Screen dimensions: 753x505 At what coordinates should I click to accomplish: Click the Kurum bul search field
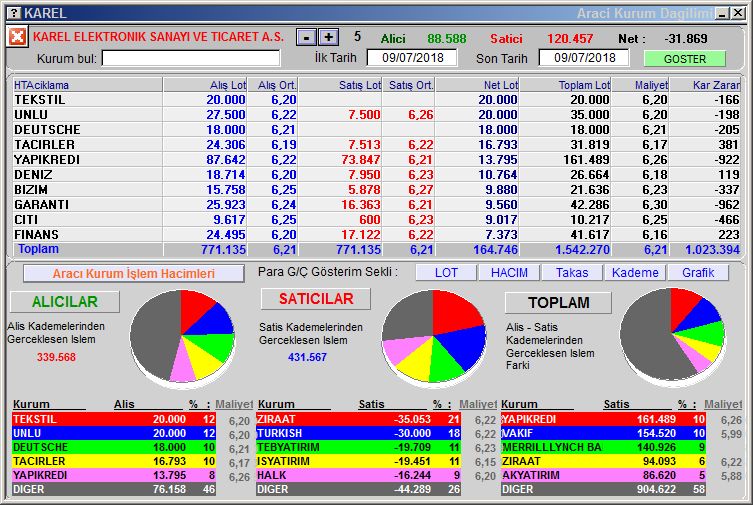click(x=191, y=59)
